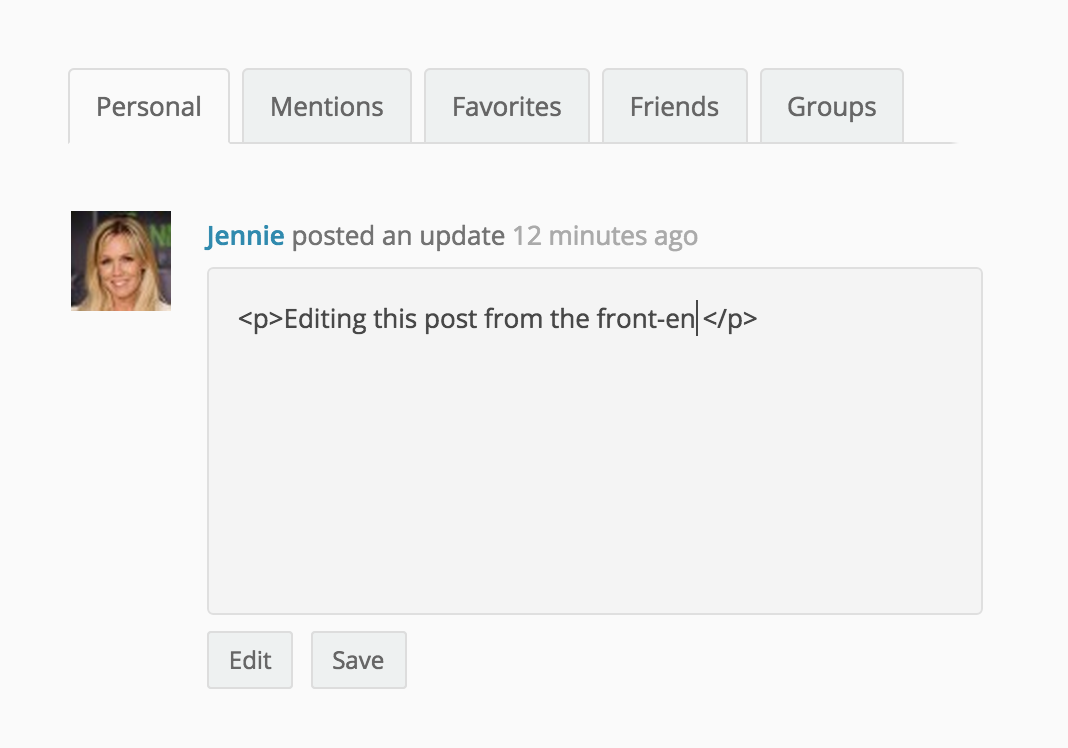Save the edited post
The width and height of the screenshot is (1068, 748).
(x=358, y=660)
